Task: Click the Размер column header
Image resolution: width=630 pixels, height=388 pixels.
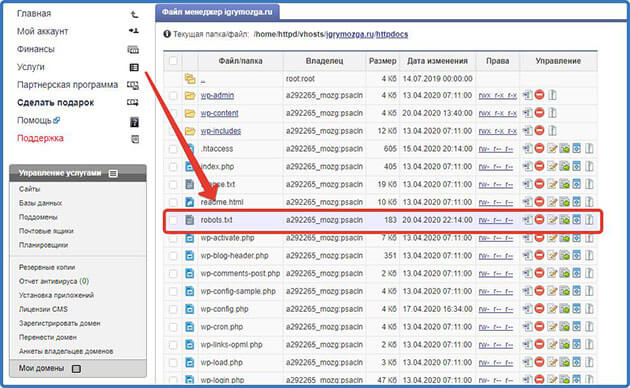Action: tap(382, 61)
